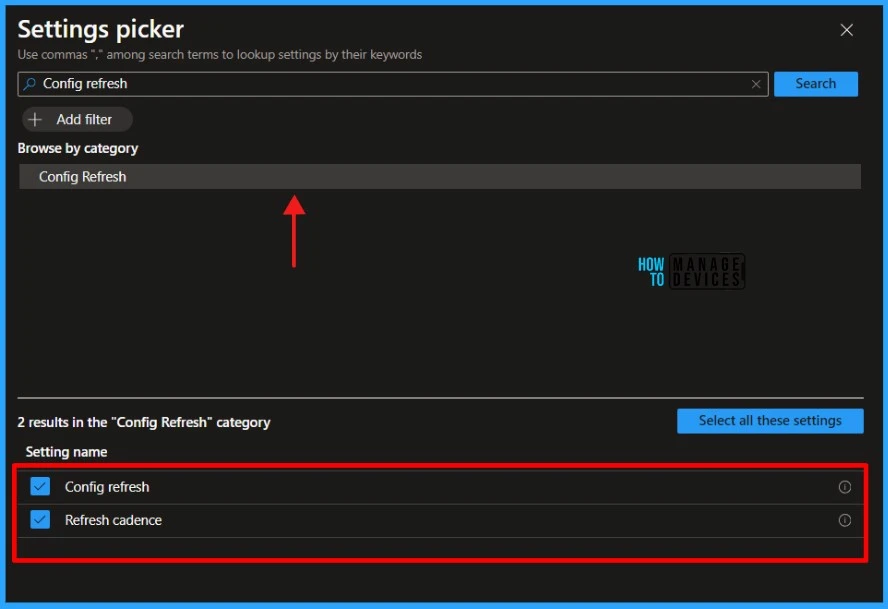The width and height of the screenshot is (888, 609).
Task: Uncheck the Refresh cadence setting
Action: pos(40,519)
